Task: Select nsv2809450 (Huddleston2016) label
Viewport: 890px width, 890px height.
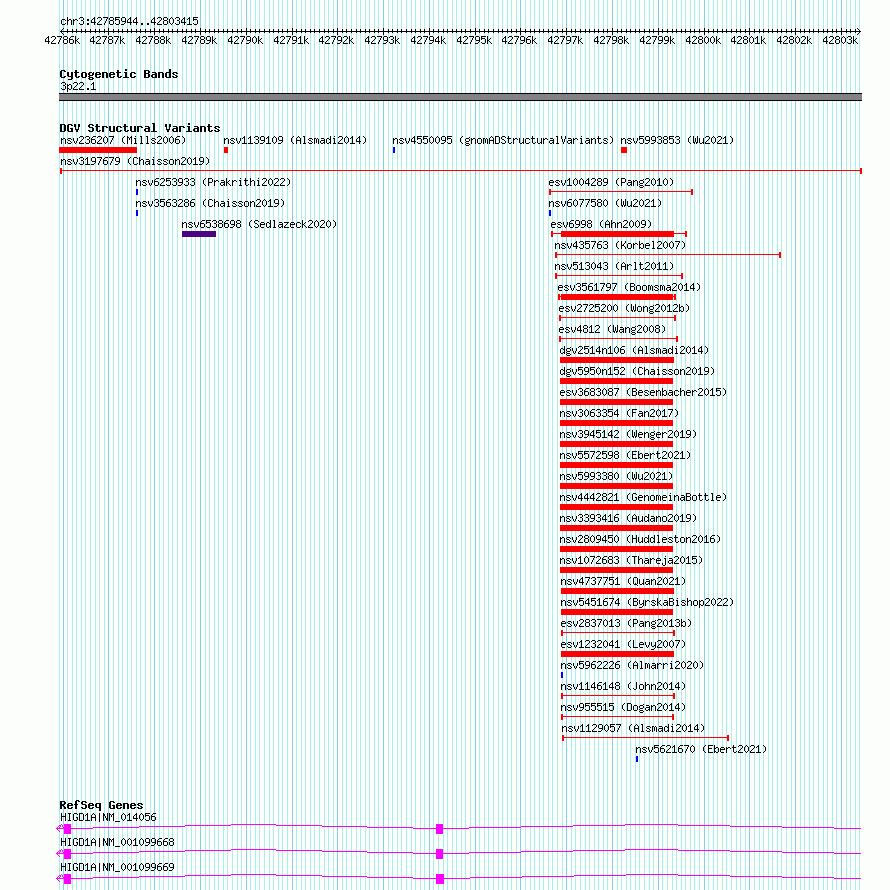Action: point(640,539)
